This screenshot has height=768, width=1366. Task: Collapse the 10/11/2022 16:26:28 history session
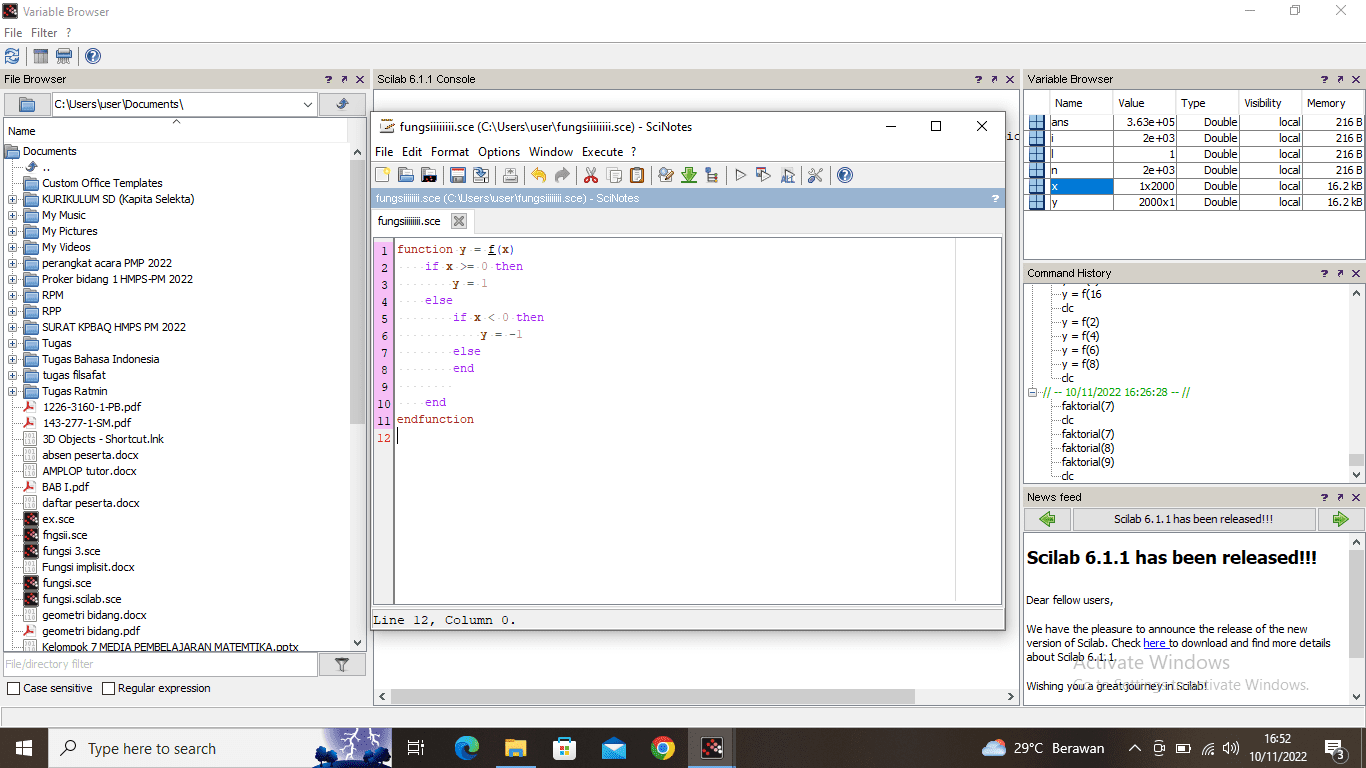1033,393
